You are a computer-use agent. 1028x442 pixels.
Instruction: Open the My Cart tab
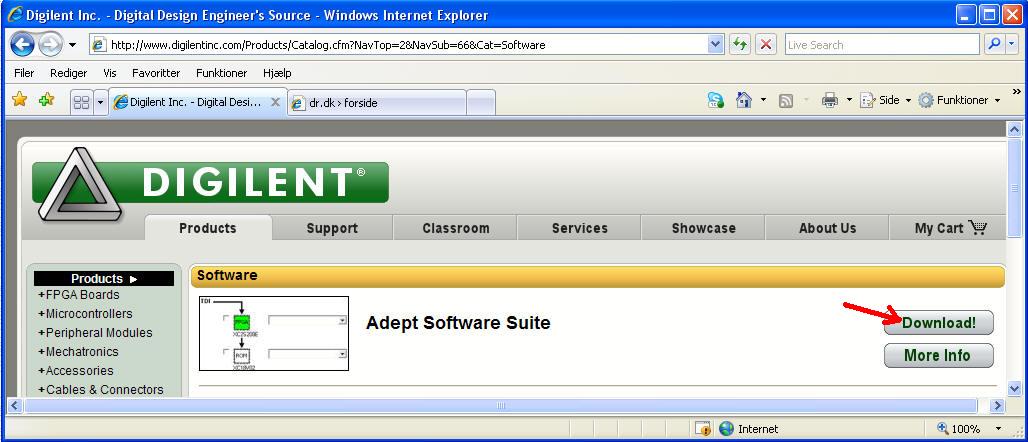point(947,228)
